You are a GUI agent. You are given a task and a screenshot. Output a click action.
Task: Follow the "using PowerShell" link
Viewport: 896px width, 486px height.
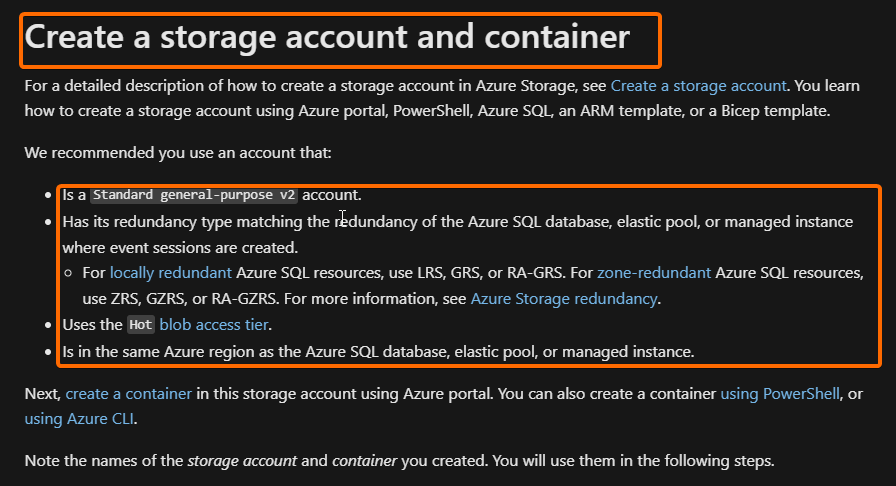point(781,394)
